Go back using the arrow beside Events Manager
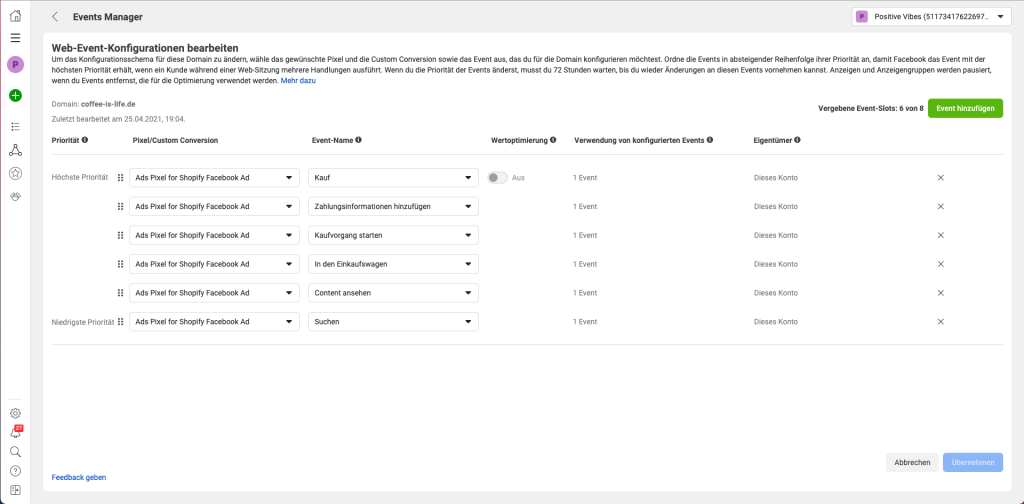This screenshot has height=504, width=1024. [x=55, y=17]
